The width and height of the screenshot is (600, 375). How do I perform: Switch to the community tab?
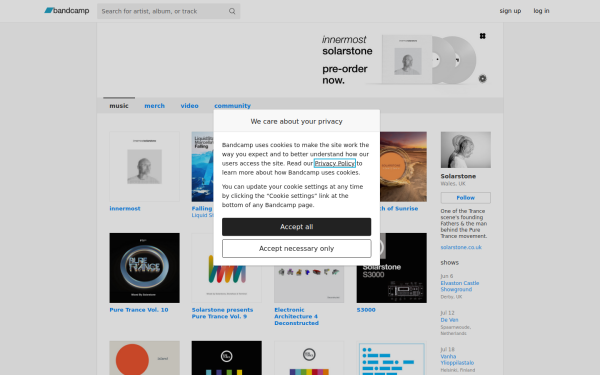[x=232, y=106]
